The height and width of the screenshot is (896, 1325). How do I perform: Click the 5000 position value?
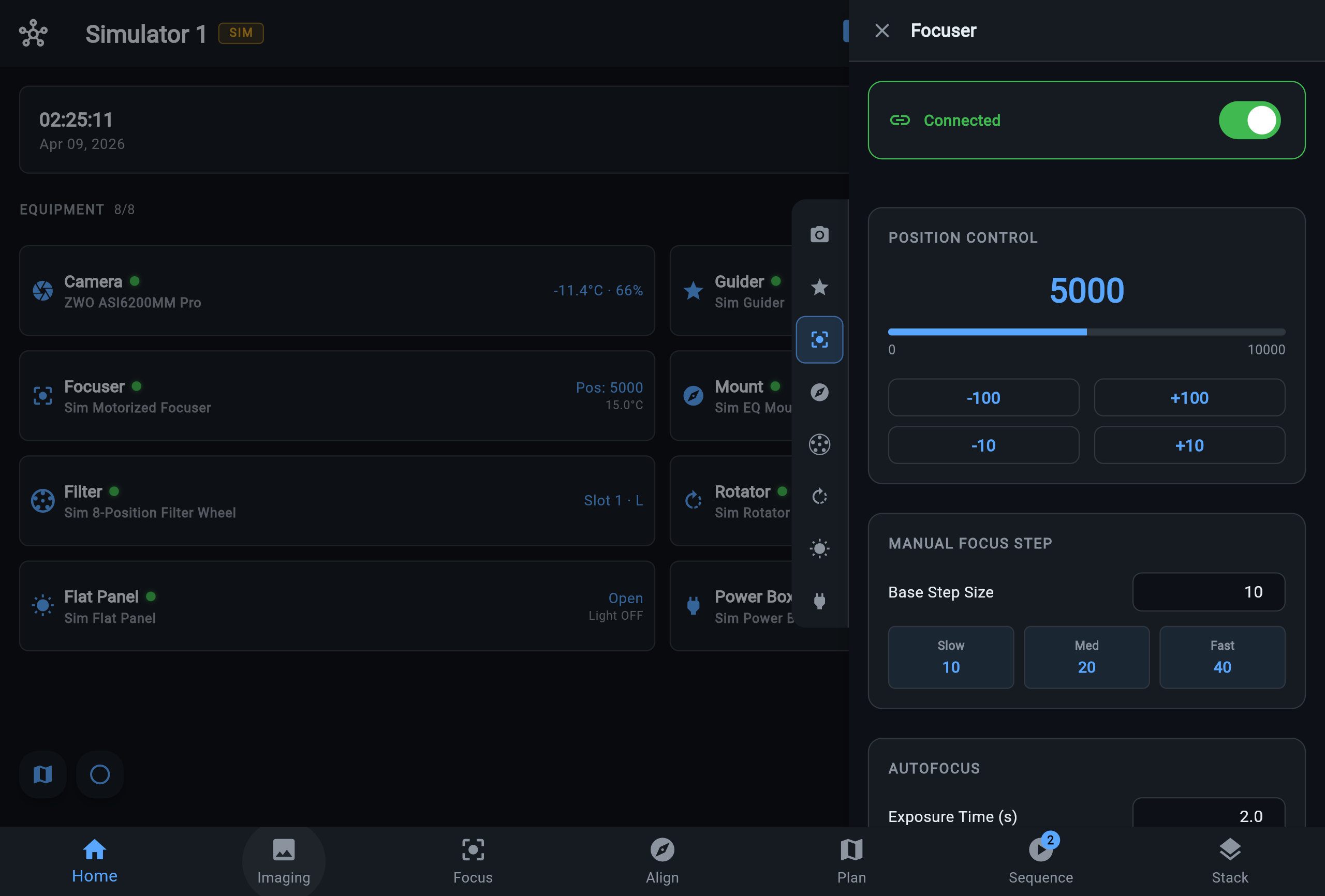[x=1087, y=291]
